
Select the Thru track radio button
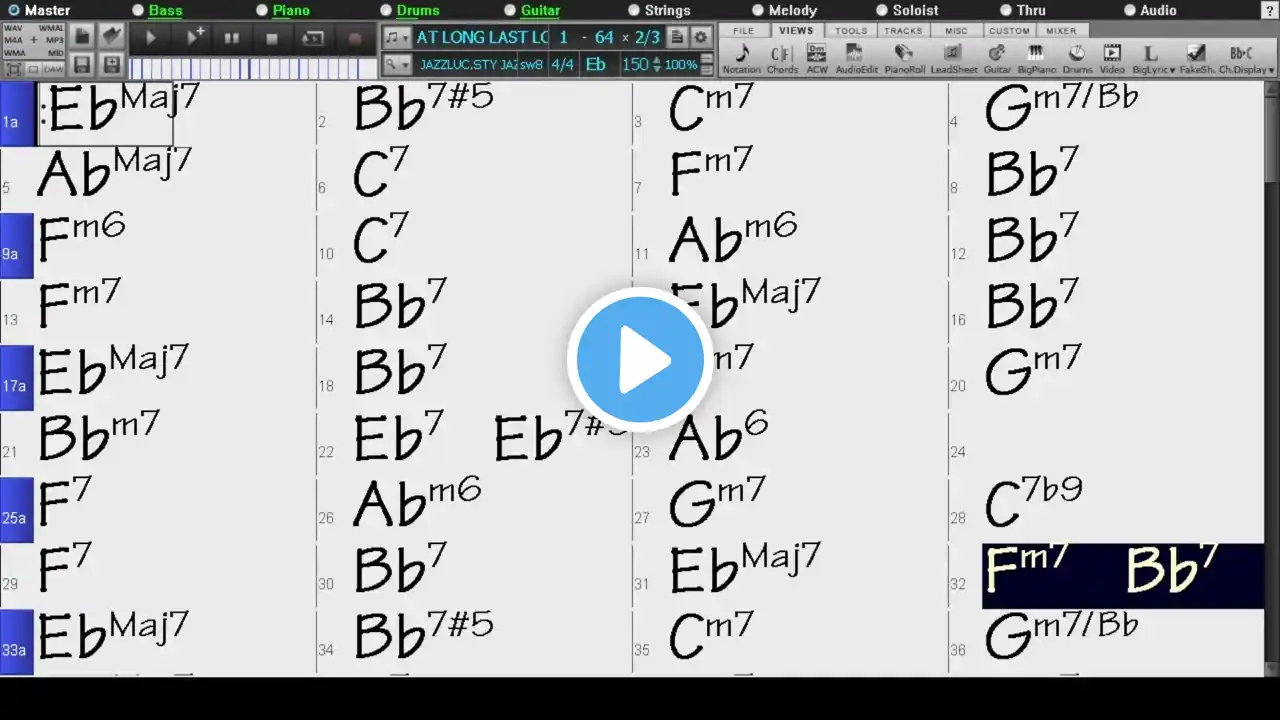[1006, 11]
